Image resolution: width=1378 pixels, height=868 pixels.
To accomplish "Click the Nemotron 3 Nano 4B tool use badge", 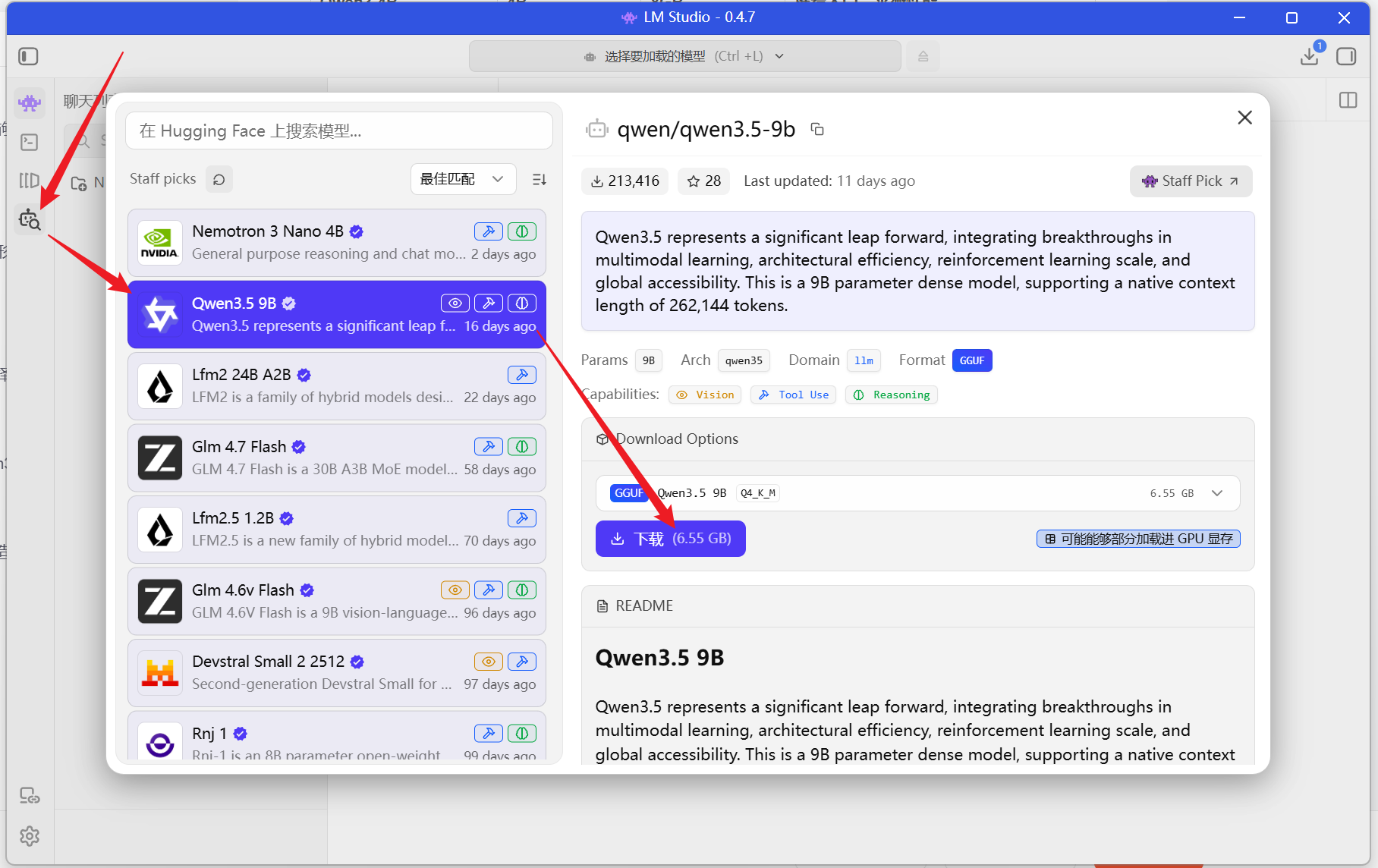I will click(488, 231).
